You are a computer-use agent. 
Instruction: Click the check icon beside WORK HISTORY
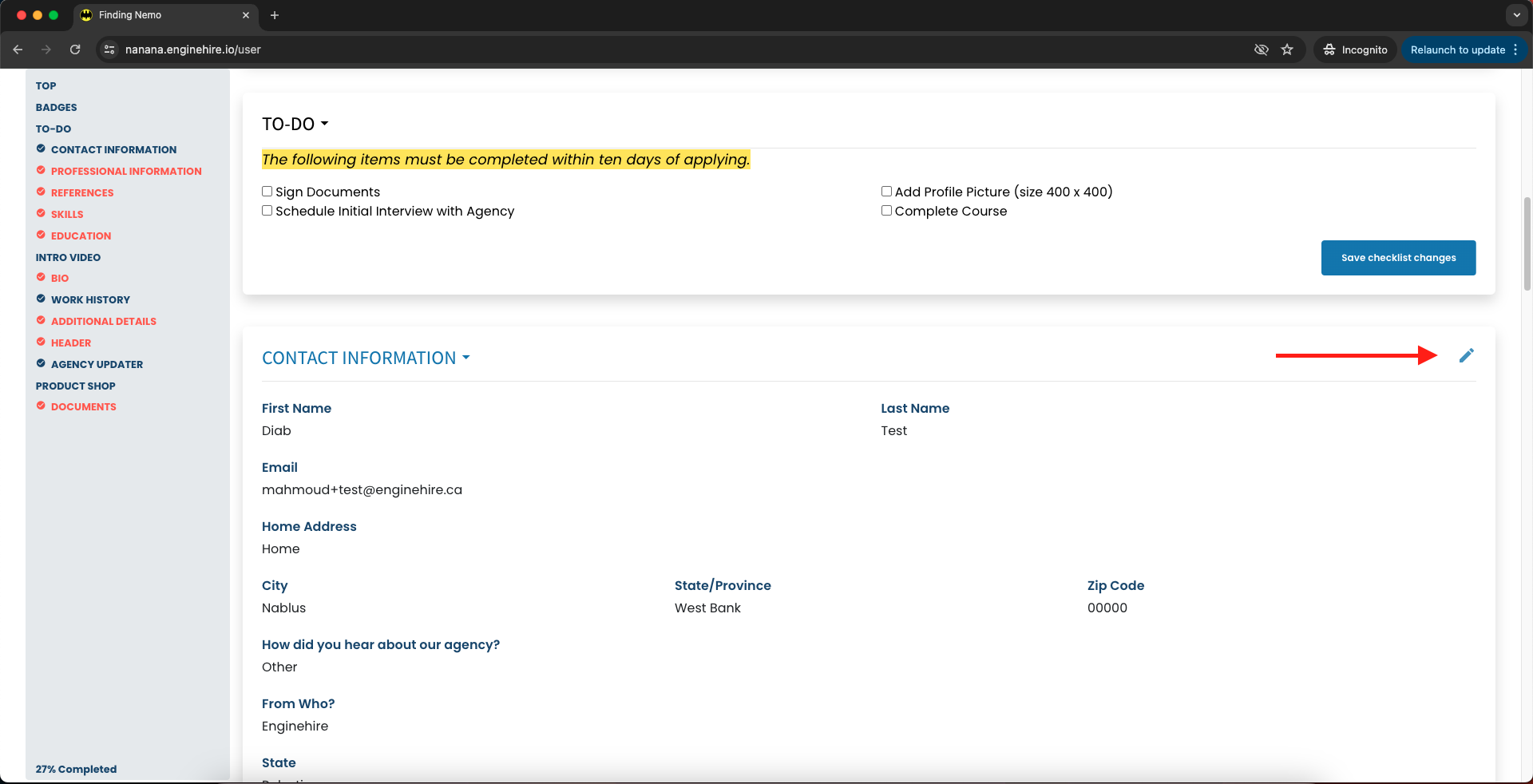[x=41, y=299]
